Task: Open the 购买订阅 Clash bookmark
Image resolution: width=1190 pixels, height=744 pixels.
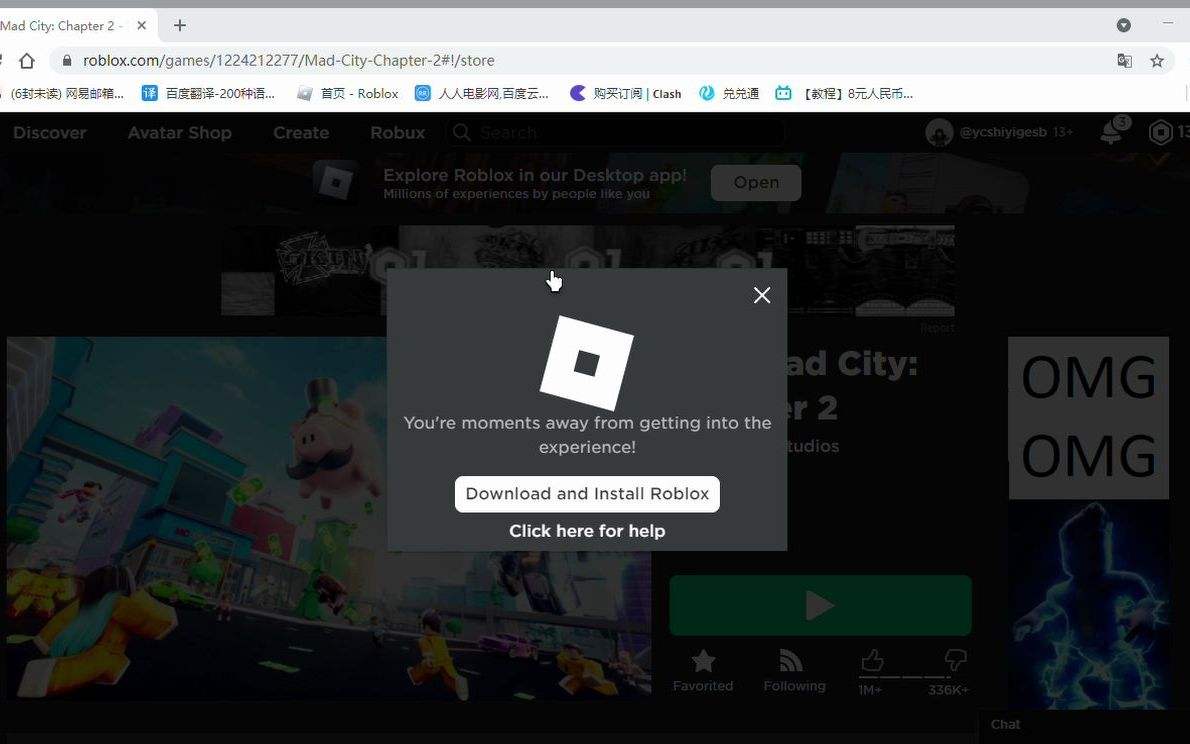Action: tap(626, 93)
